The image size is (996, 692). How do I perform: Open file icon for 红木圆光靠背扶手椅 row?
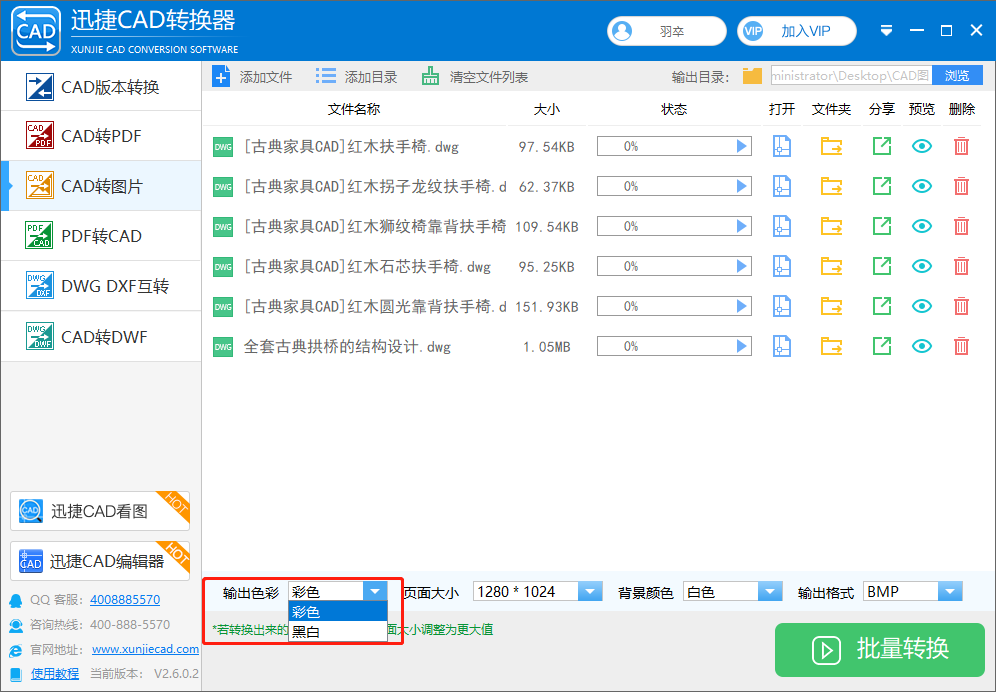coord(781,306)
